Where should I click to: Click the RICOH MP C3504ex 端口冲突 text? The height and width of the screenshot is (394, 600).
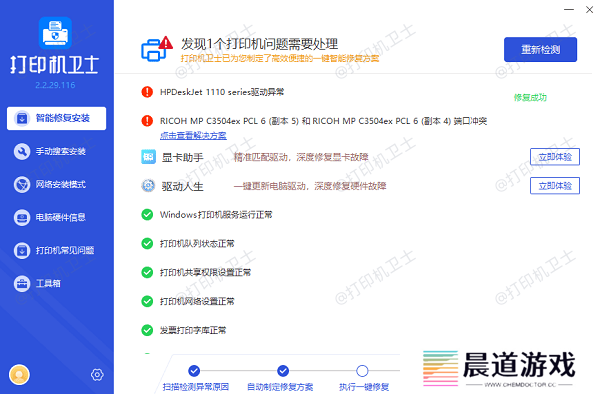(x=323, y=121)
